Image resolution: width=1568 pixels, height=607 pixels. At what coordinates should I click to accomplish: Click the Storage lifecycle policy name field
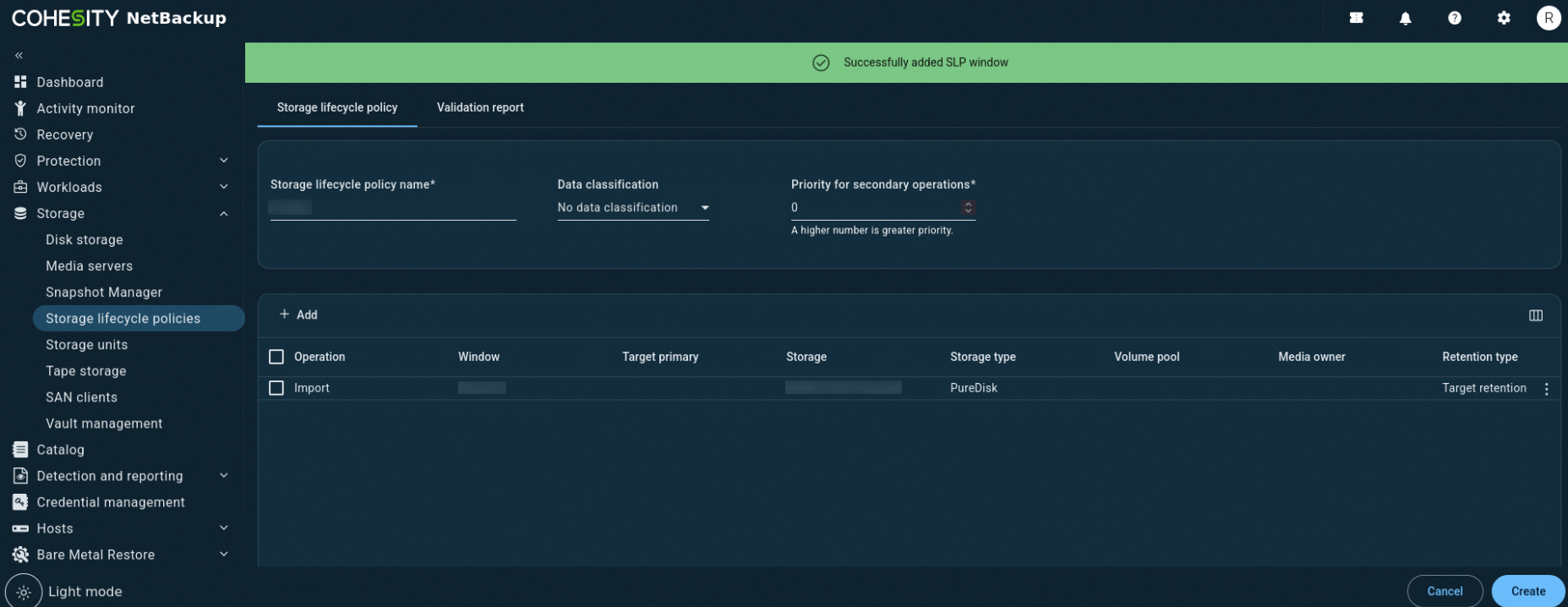point(393,208)
